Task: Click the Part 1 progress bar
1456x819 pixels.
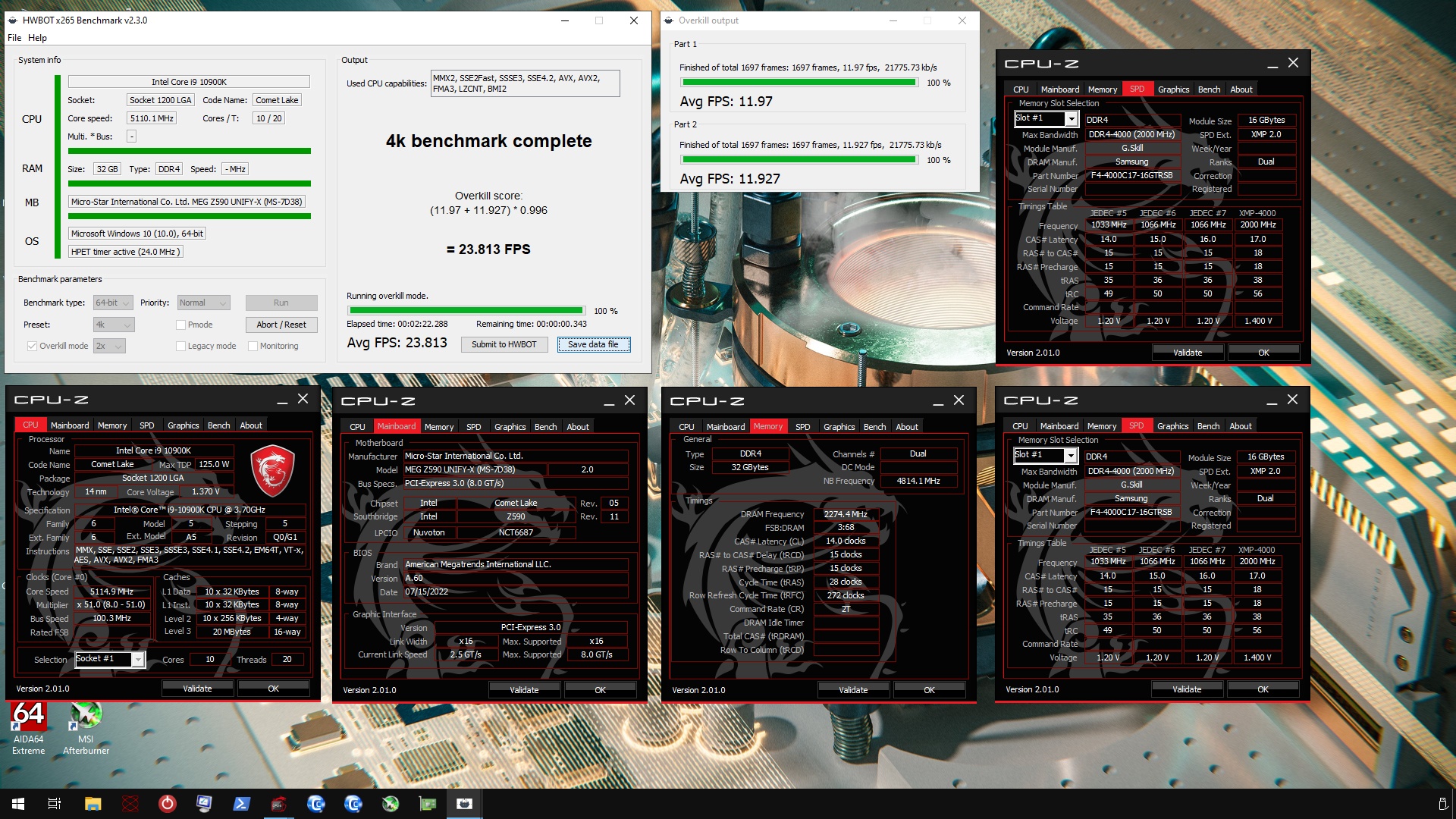Action: 799,82
